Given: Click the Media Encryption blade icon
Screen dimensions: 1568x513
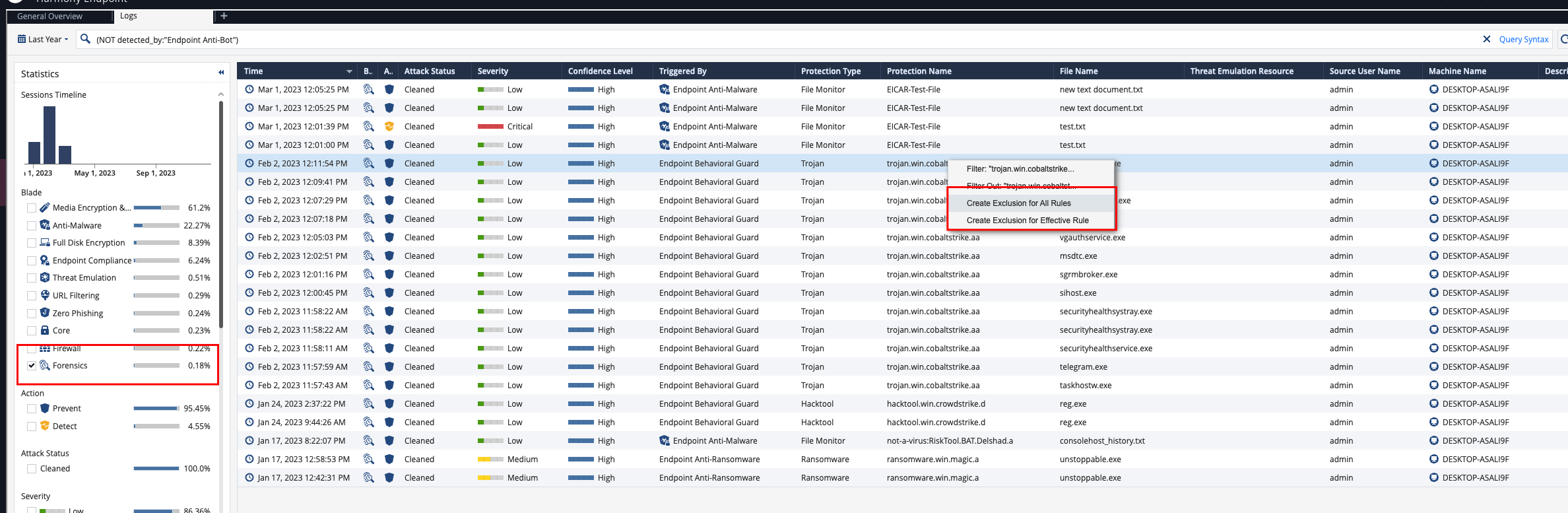Looking at the screenshot, I should click(45, 207).
